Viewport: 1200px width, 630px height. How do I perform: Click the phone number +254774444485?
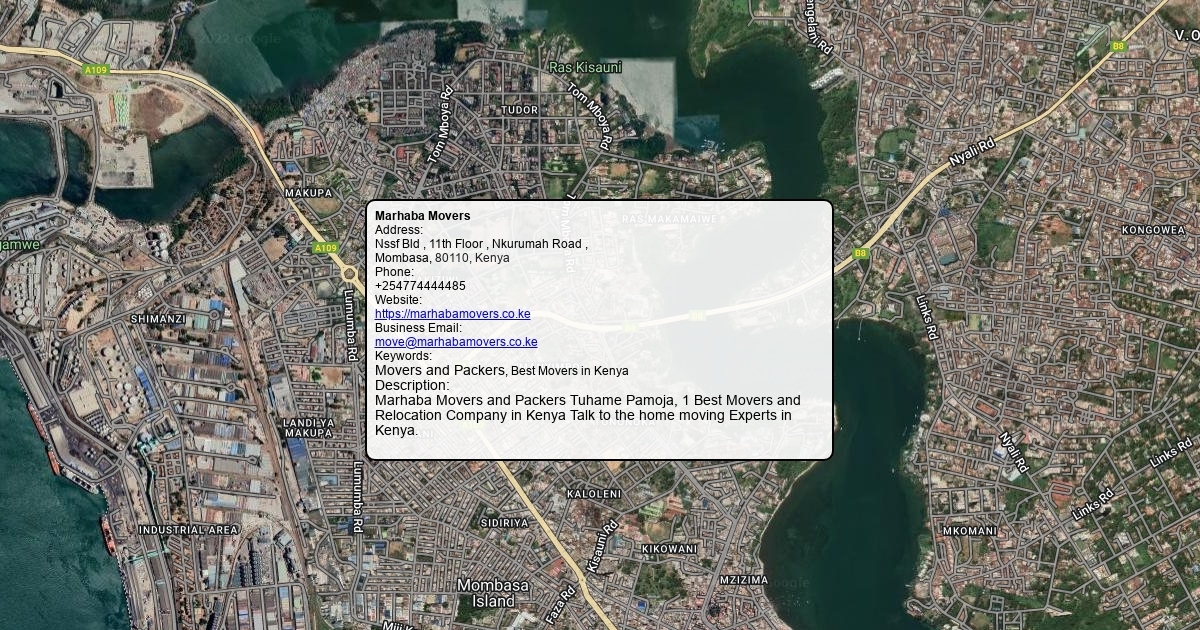coord(420,286)
